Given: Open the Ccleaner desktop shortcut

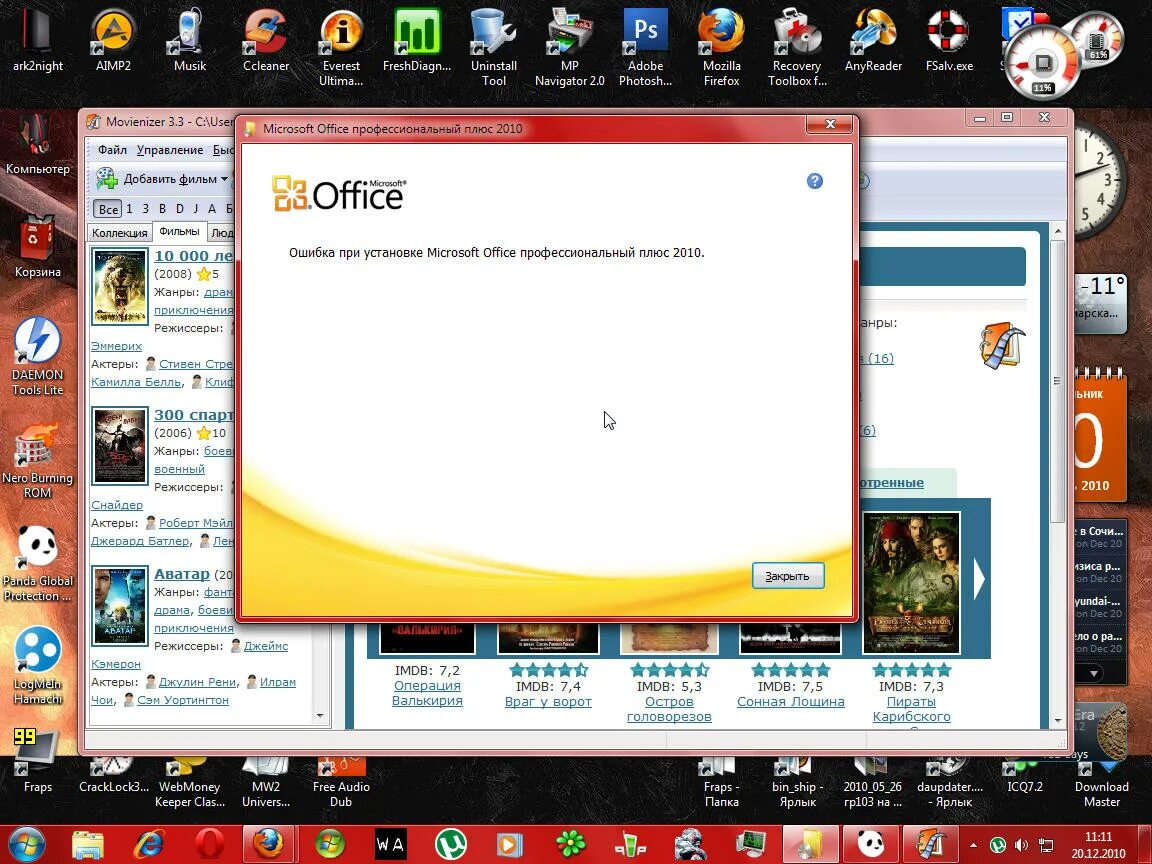Looking at the screenshot, I should [x=266, y=40].
